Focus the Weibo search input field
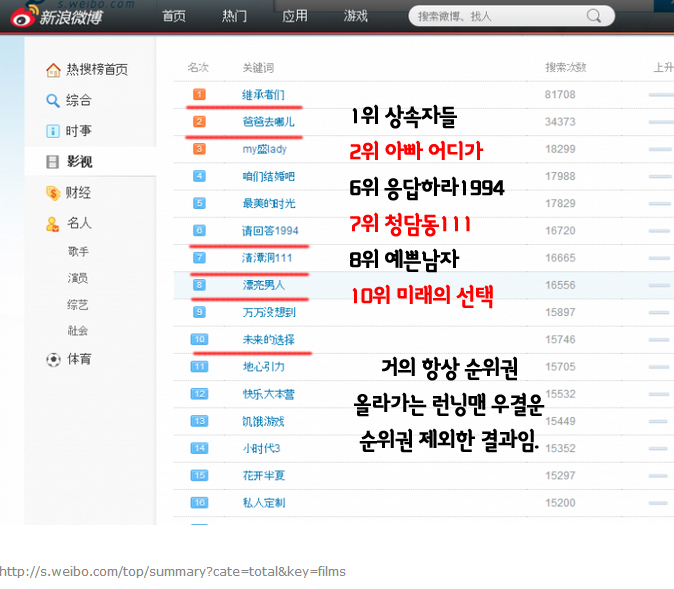Viewport: 674px width, 589px height. [x=495, y=17]
